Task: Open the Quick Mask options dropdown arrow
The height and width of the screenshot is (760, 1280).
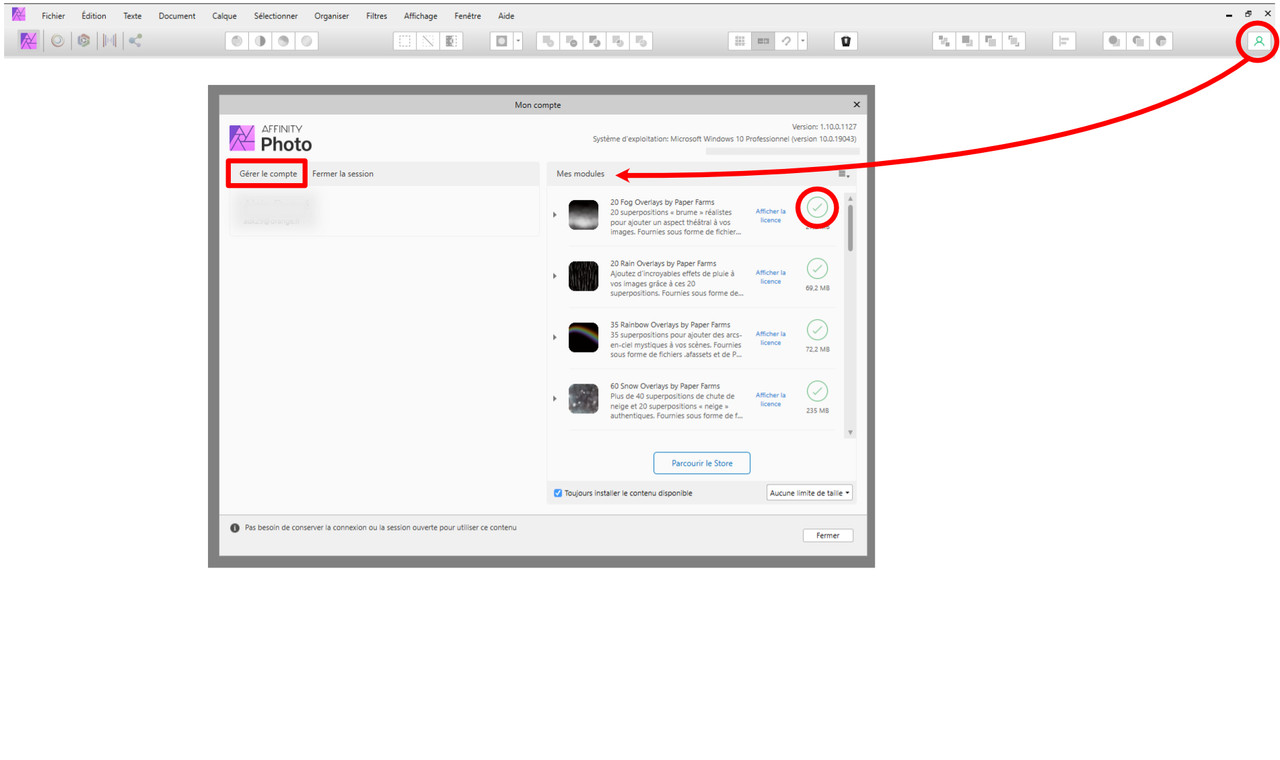Action: pyautogui.click(x=518, y=41)
